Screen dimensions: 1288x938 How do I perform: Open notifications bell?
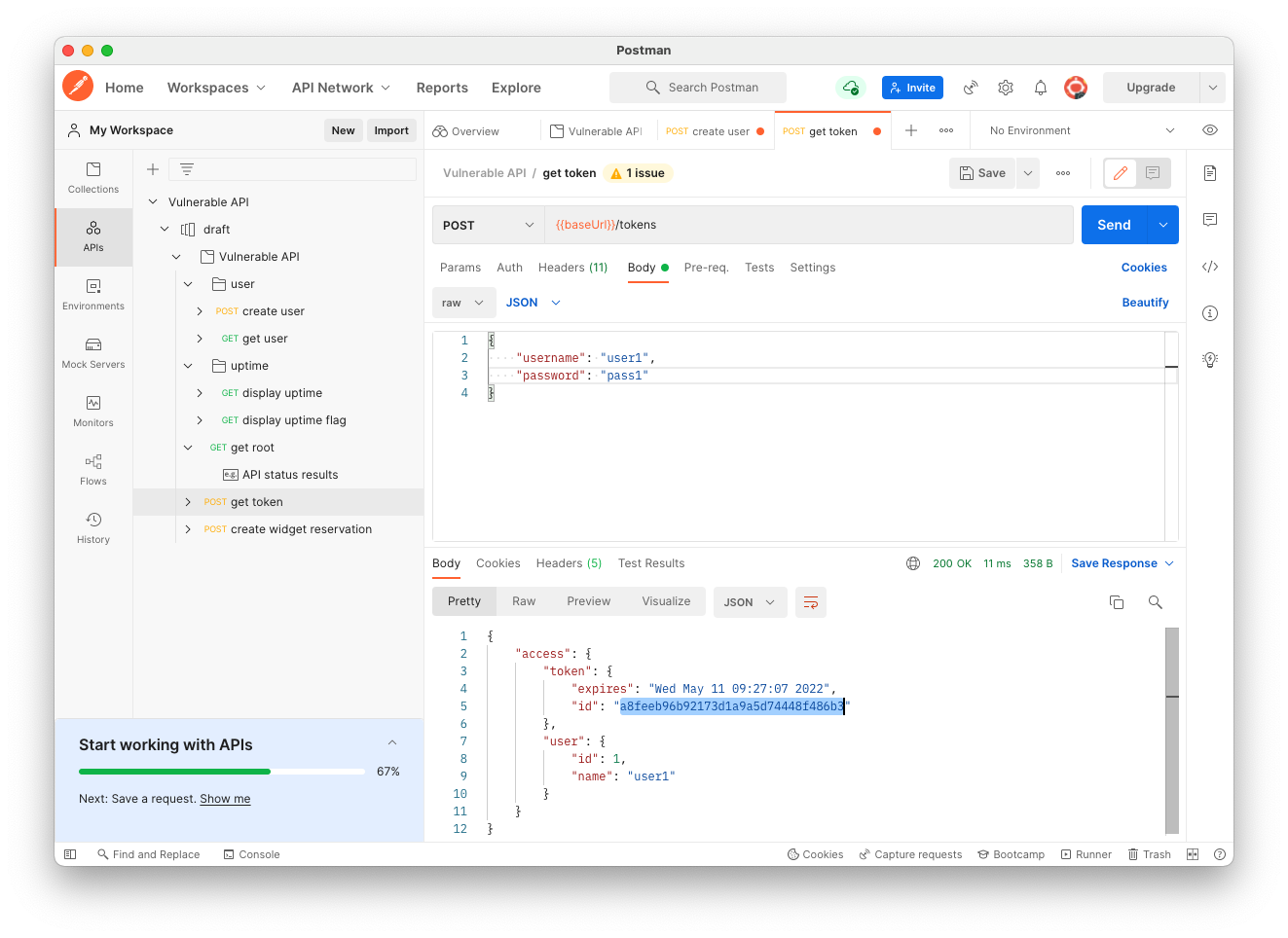coord(1041,88)
